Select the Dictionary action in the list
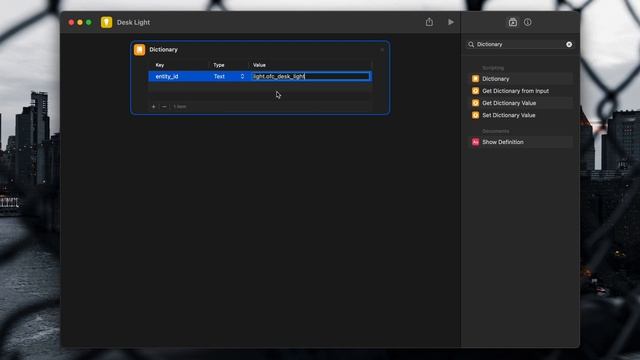Image resolution: width=640 pixels, height=360 pixels. 520,79
